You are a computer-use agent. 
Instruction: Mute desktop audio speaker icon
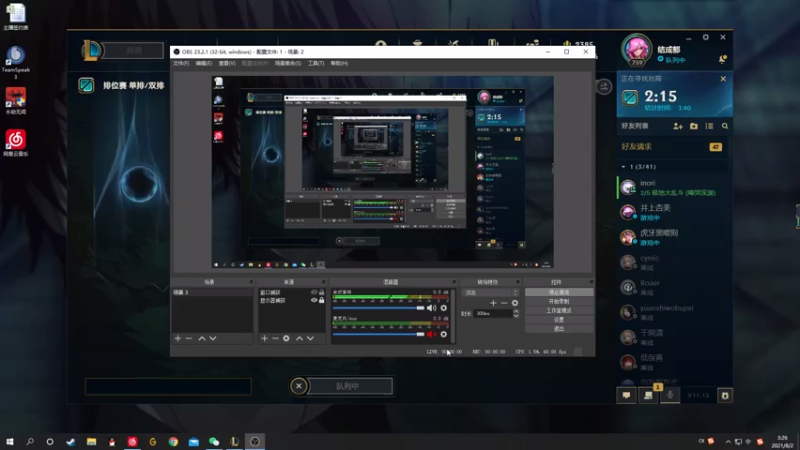pyautogui.click(x=432, y=308)
